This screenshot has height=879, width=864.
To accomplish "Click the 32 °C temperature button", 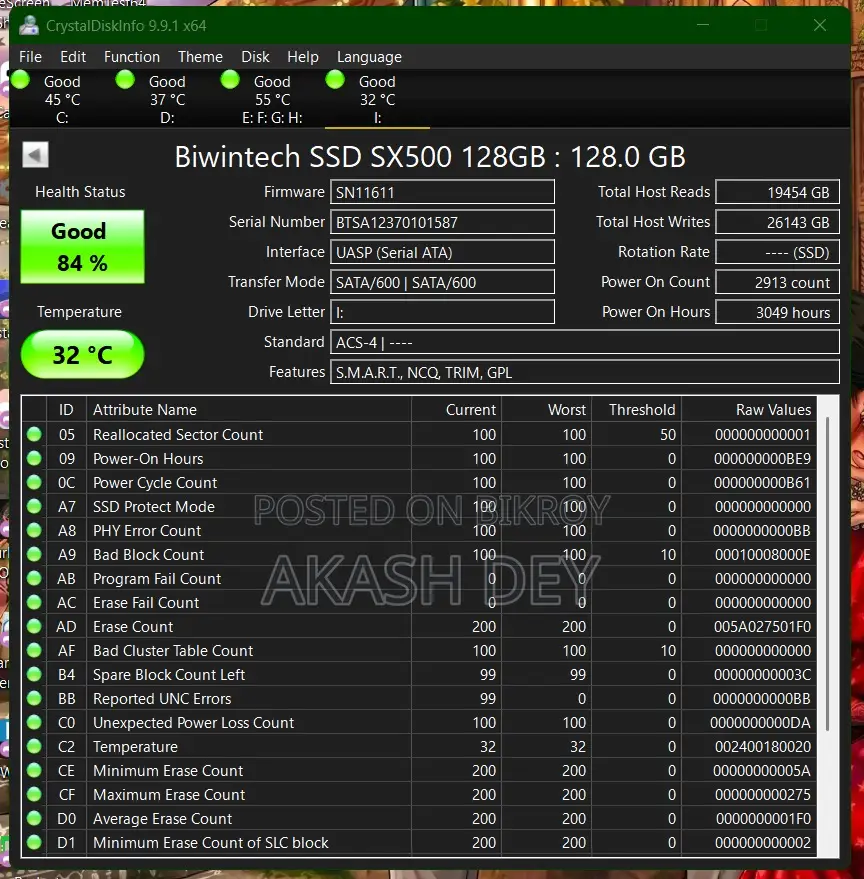I will coord(82,354).
